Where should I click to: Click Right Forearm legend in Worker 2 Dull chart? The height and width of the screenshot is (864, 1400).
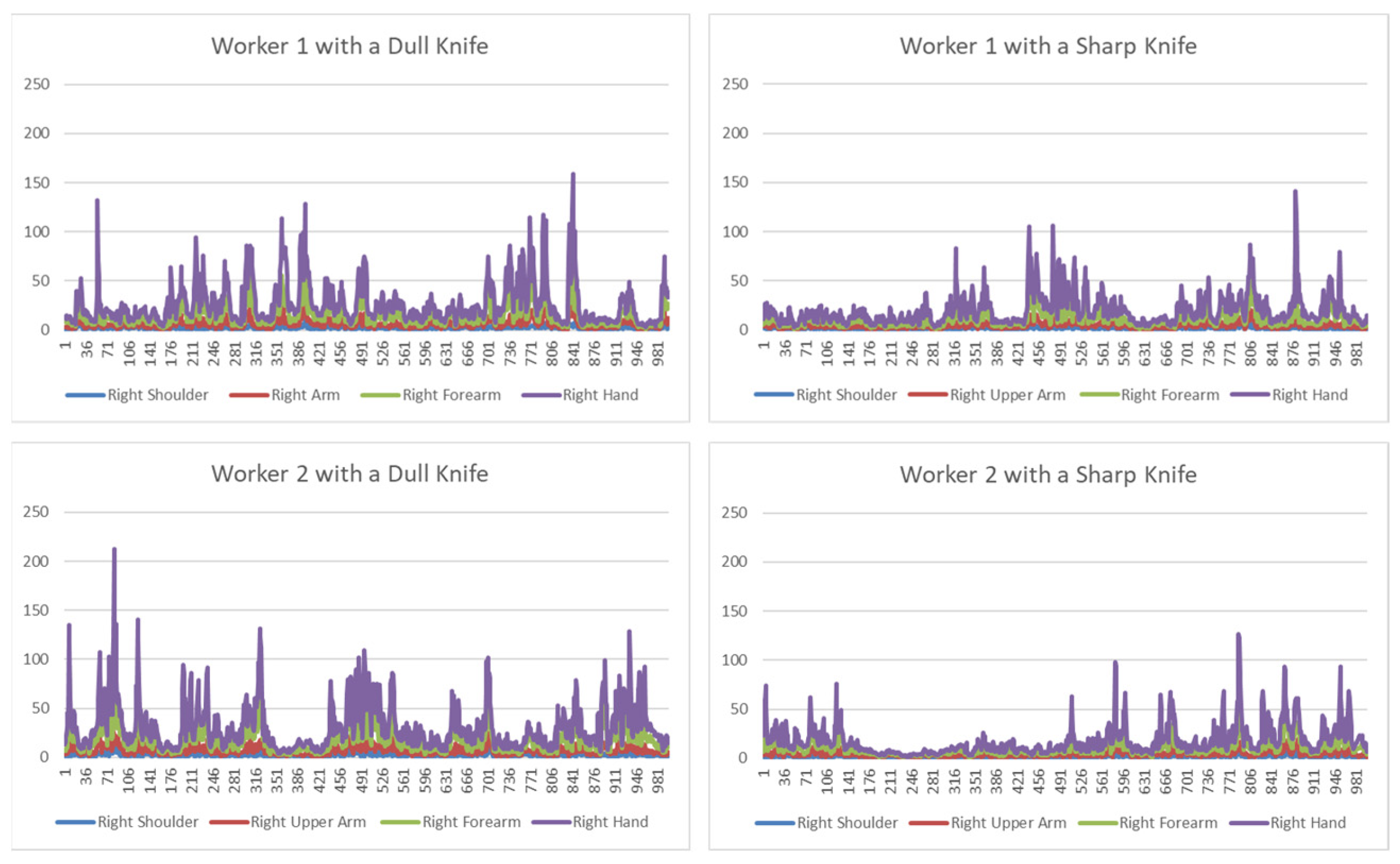point(471,822)
